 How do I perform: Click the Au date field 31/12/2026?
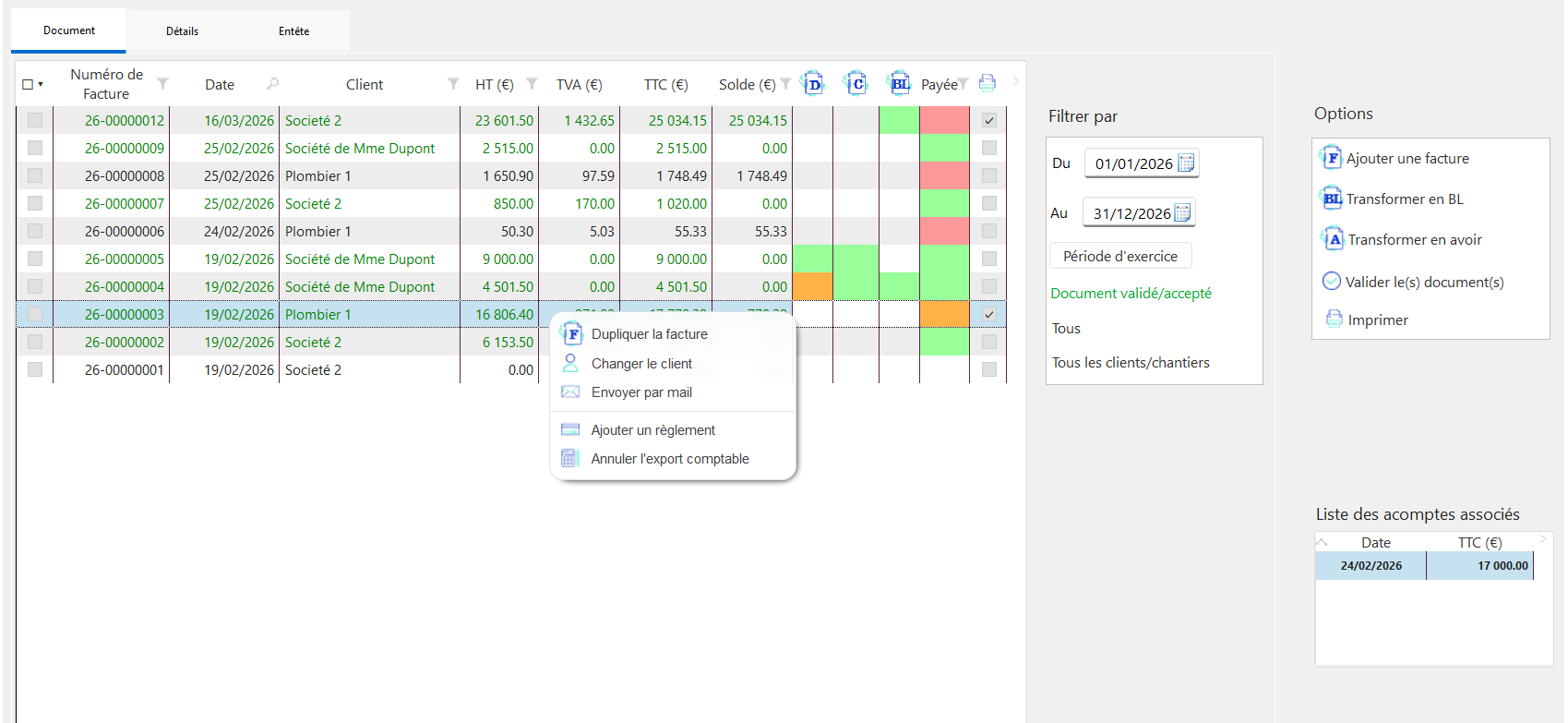[x=1139, y=213]
